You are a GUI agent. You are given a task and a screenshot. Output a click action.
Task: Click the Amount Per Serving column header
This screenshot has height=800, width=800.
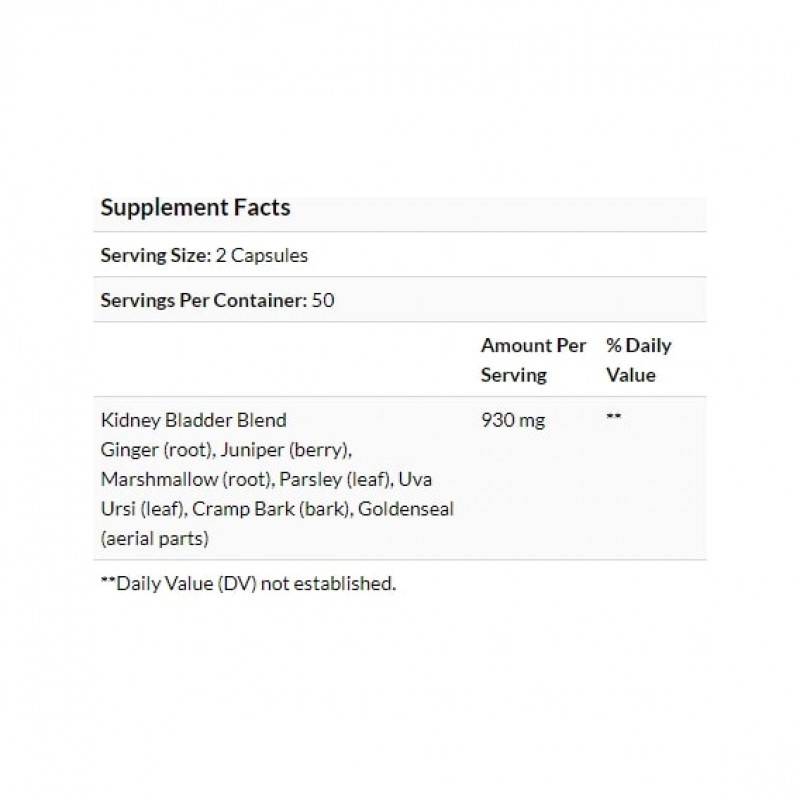click(x=533, y=360)
